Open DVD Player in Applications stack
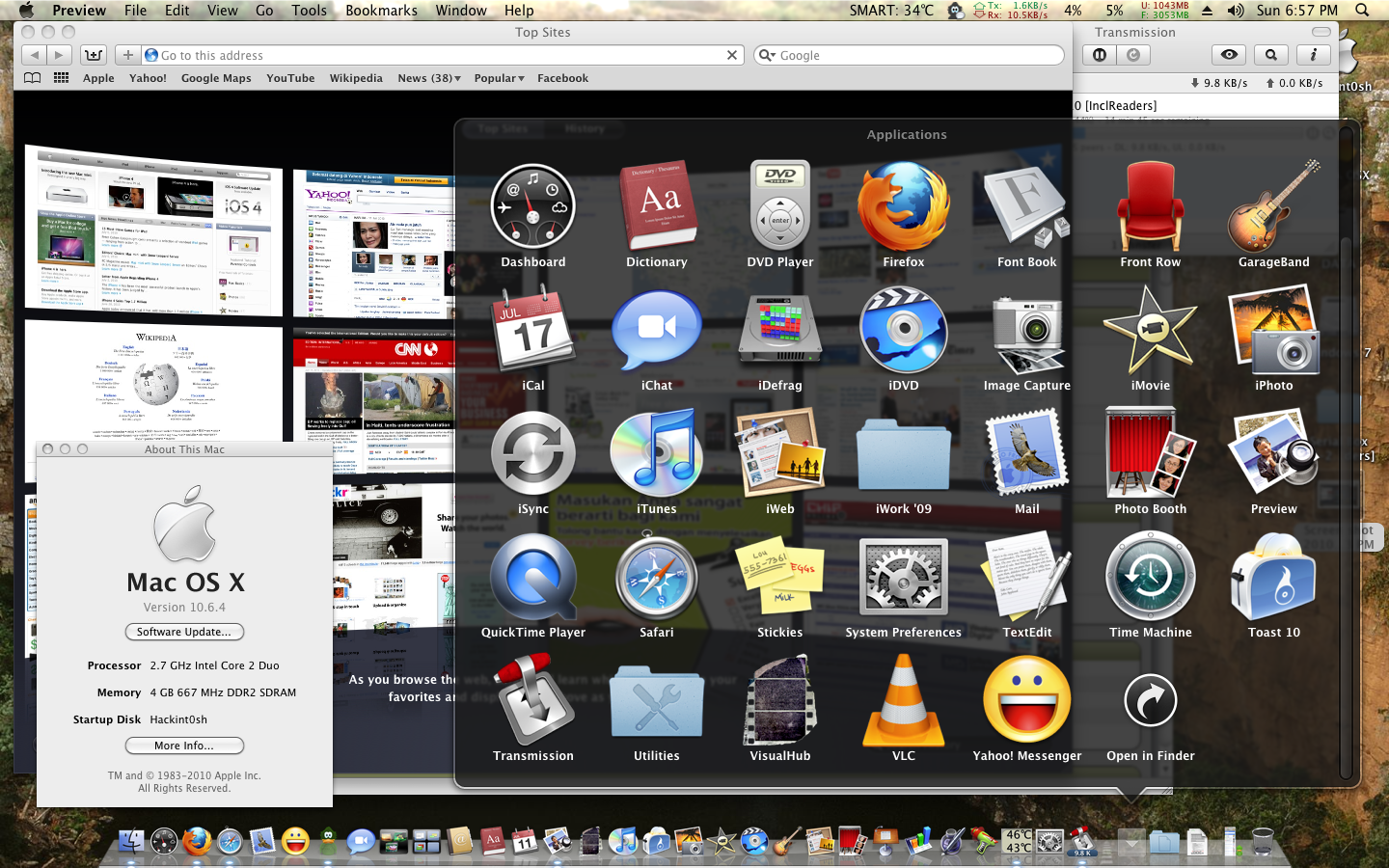1389x868 pixels. 780,207
